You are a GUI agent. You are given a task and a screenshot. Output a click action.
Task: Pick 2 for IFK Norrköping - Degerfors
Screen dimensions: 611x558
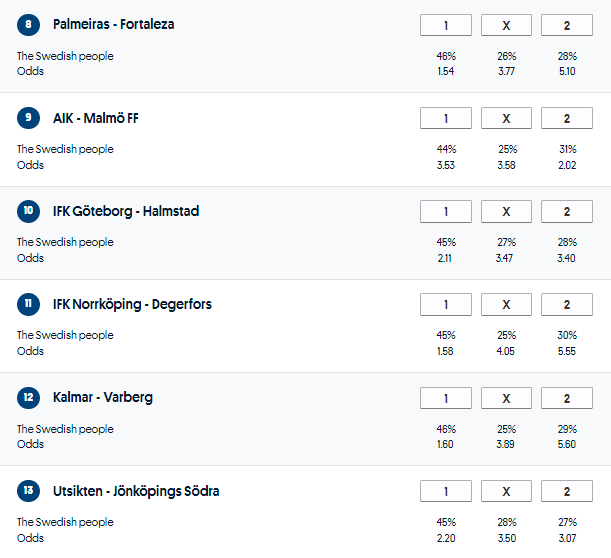tap(566, 305)
